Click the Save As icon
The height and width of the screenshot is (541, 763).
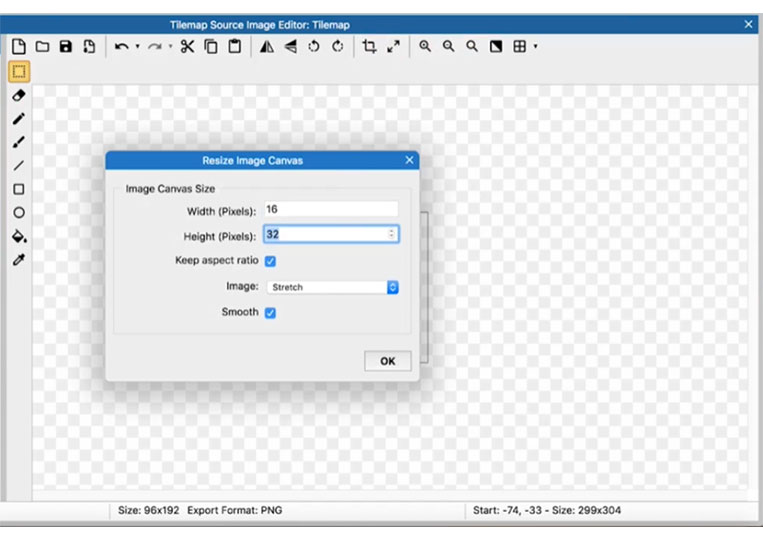tap(89, 47)
